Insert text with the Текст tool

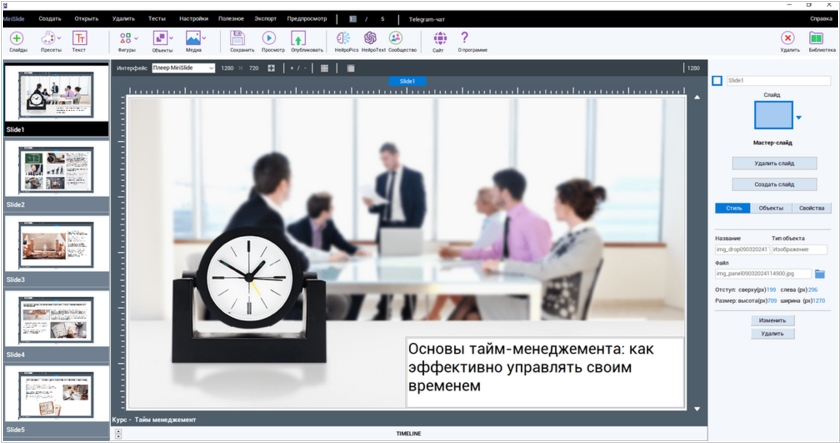coord(79,38)
